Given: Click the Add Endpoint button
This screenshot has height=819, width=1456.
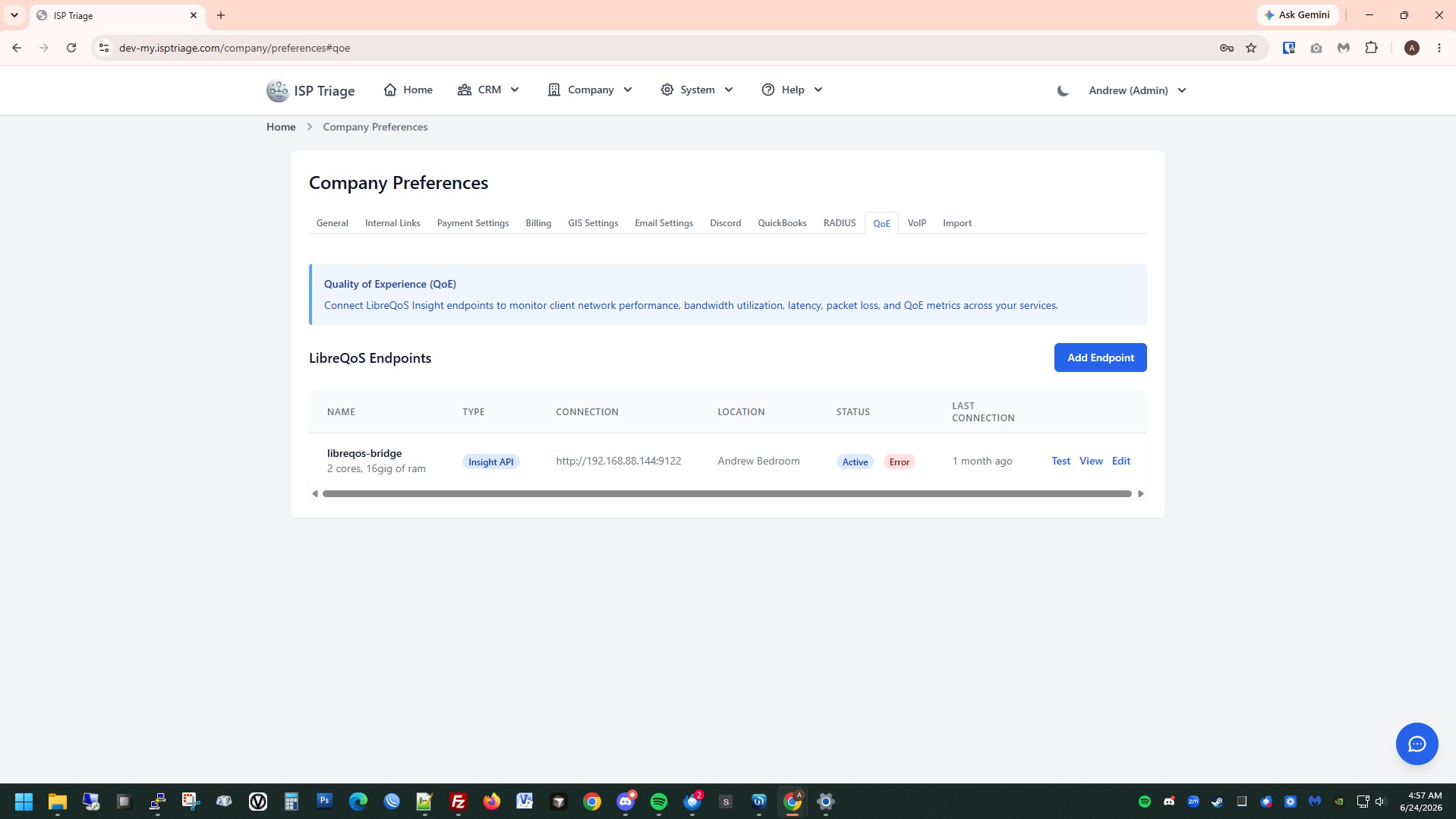Looking at the screenshot, I should tap(1101, 358).
